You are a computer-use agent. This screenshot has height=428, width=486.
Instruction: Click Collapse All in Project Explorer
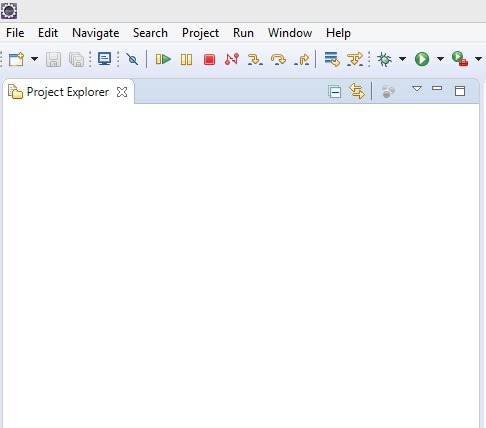(x=334, y=92)
